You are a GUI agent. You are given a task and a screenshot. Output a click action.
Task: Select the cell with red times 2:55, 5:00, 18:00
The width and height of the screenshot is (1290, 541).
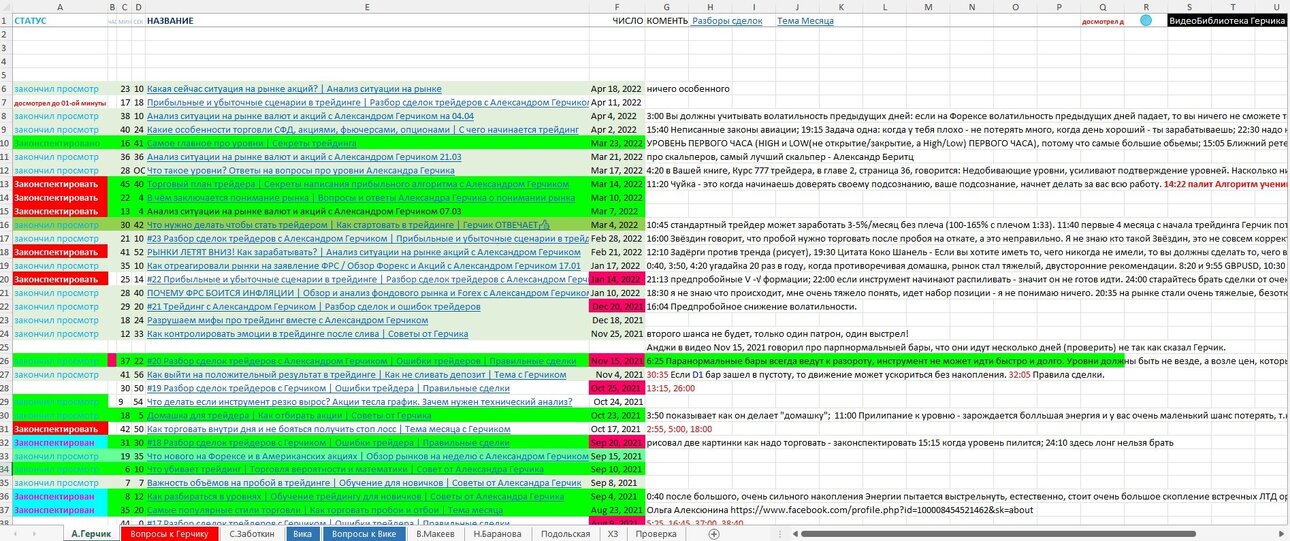click(677, 429)
